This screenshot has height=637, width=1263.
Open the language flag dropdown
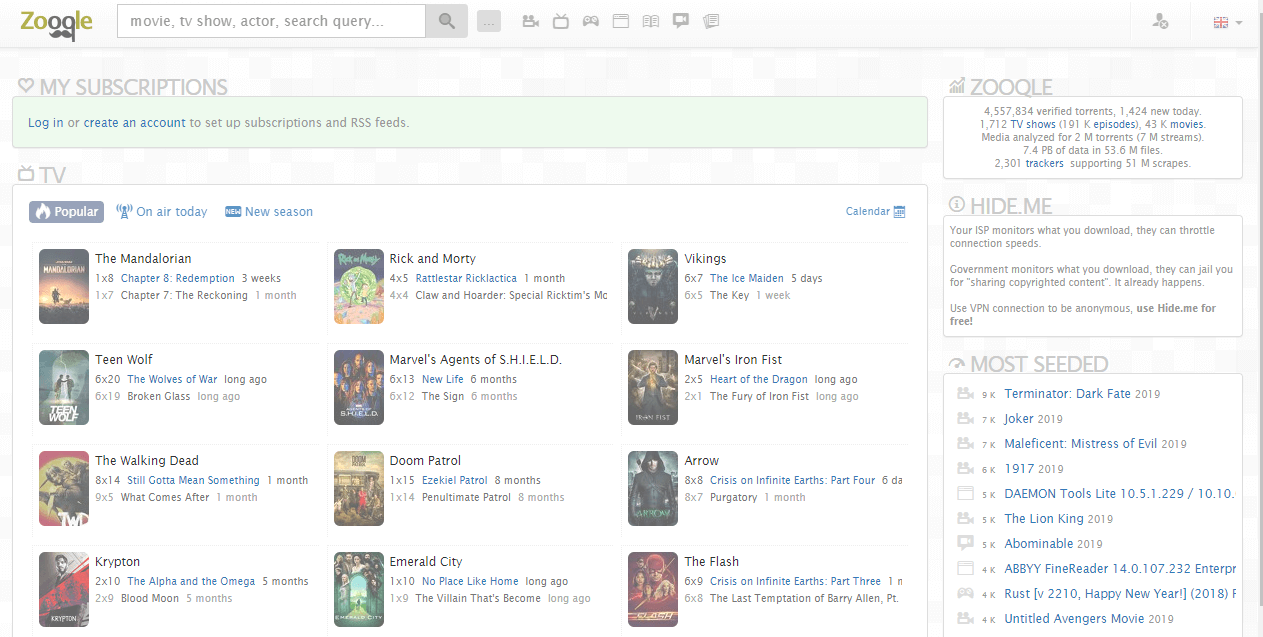point(1228,22)
